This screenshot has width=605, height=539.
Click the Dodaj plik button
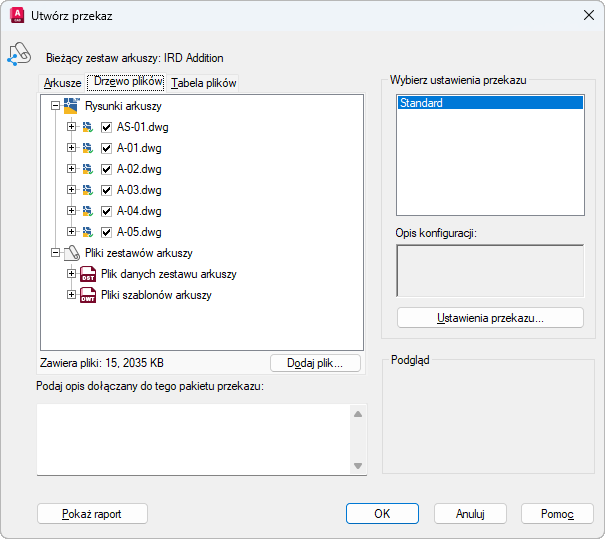pos(315,363)
